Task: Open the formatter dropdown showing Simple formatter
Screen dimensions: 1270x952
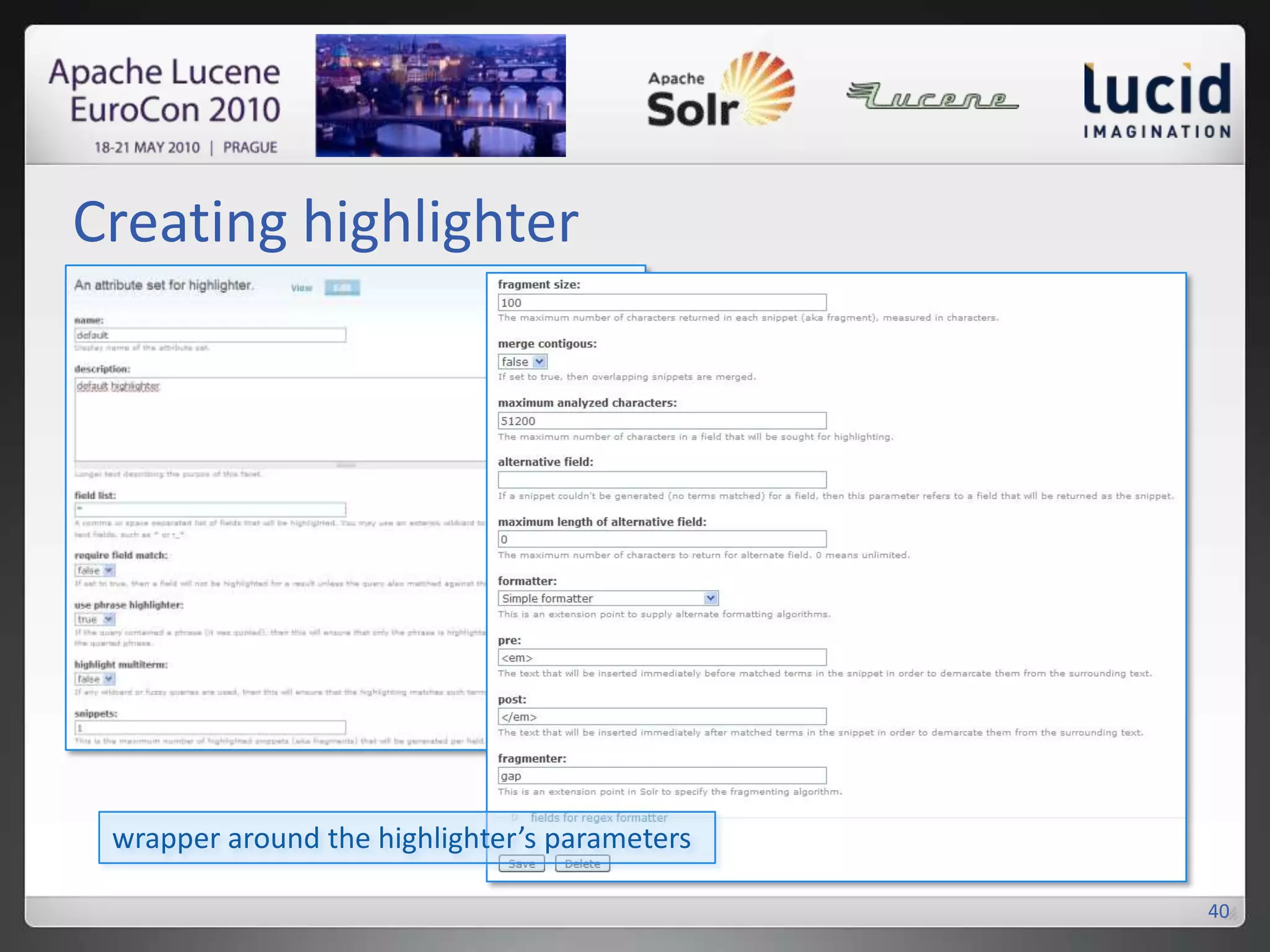Action: pyautogui.click(x=608, y=598)
